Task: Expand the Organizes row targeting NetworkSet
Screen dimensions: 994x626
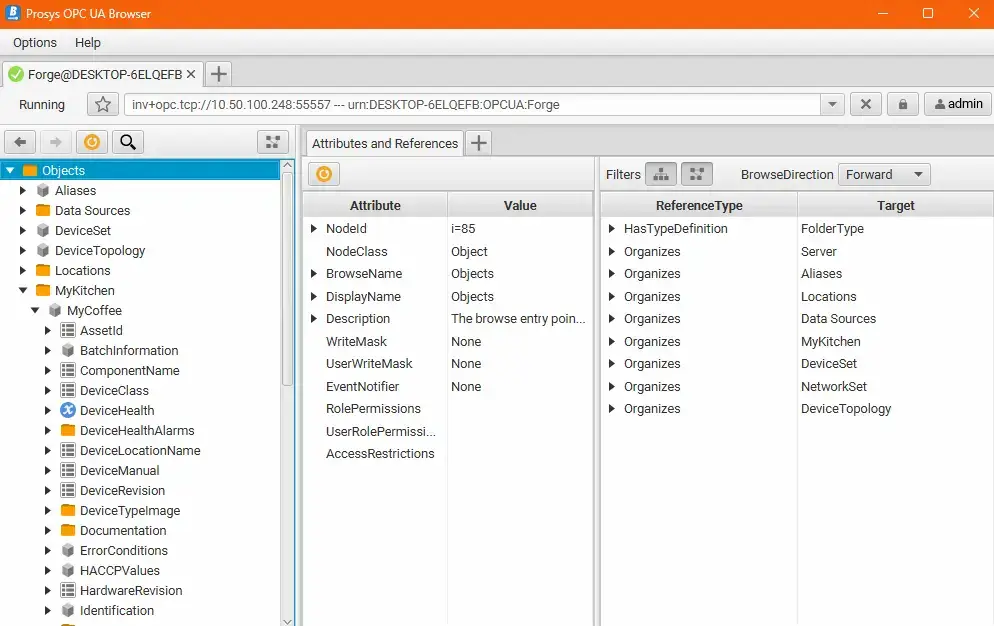Action: click(x=612, y=386)
